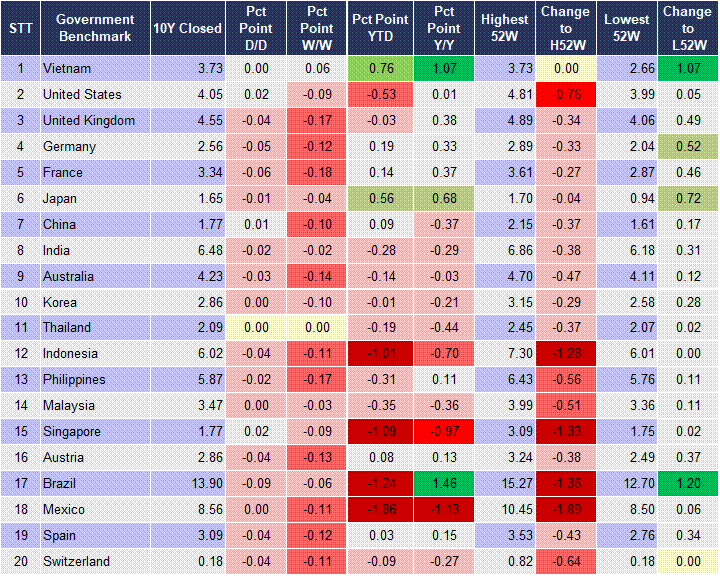Select Vietnam's green 0.76 YTD cell
This screenshot has height=576, width=720.
pyautogui.click(x=380, y=69)
